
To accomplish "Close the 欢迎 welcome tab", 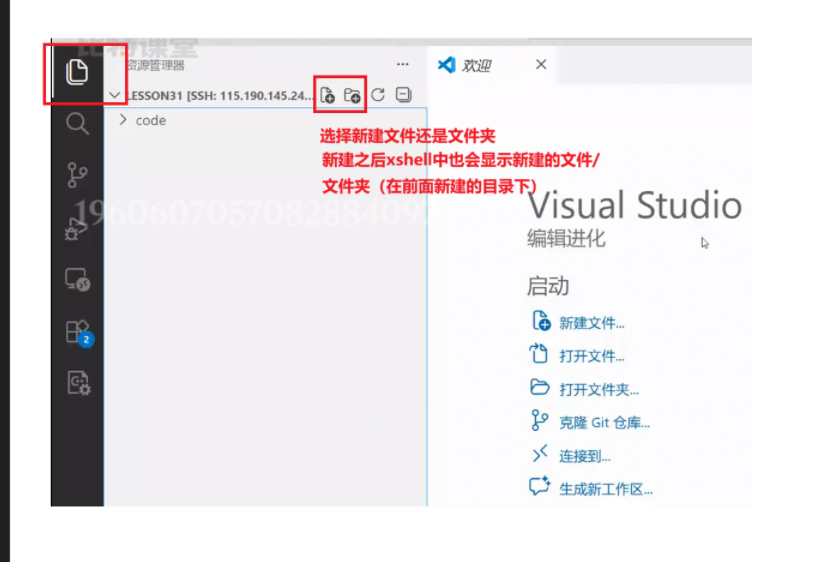I will [x=541, y=64].
